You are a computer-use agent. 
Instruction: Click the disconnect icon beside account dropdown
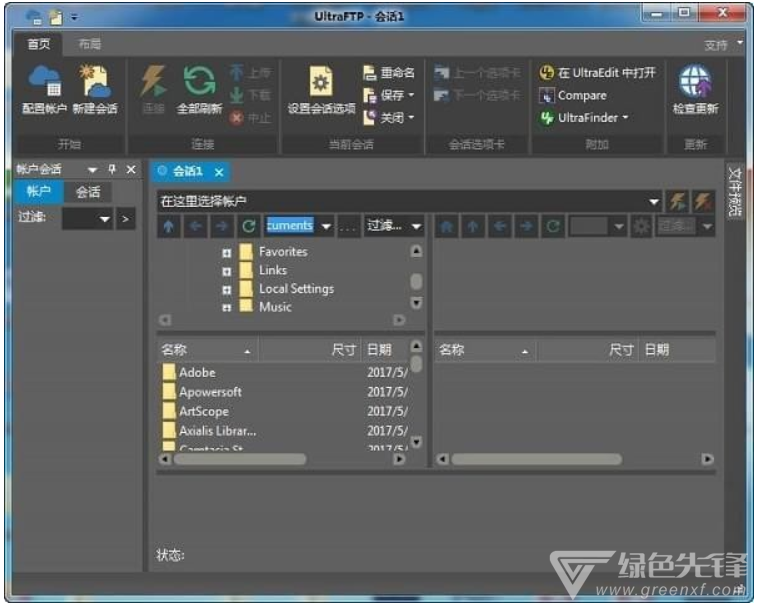tap(703, 201)
